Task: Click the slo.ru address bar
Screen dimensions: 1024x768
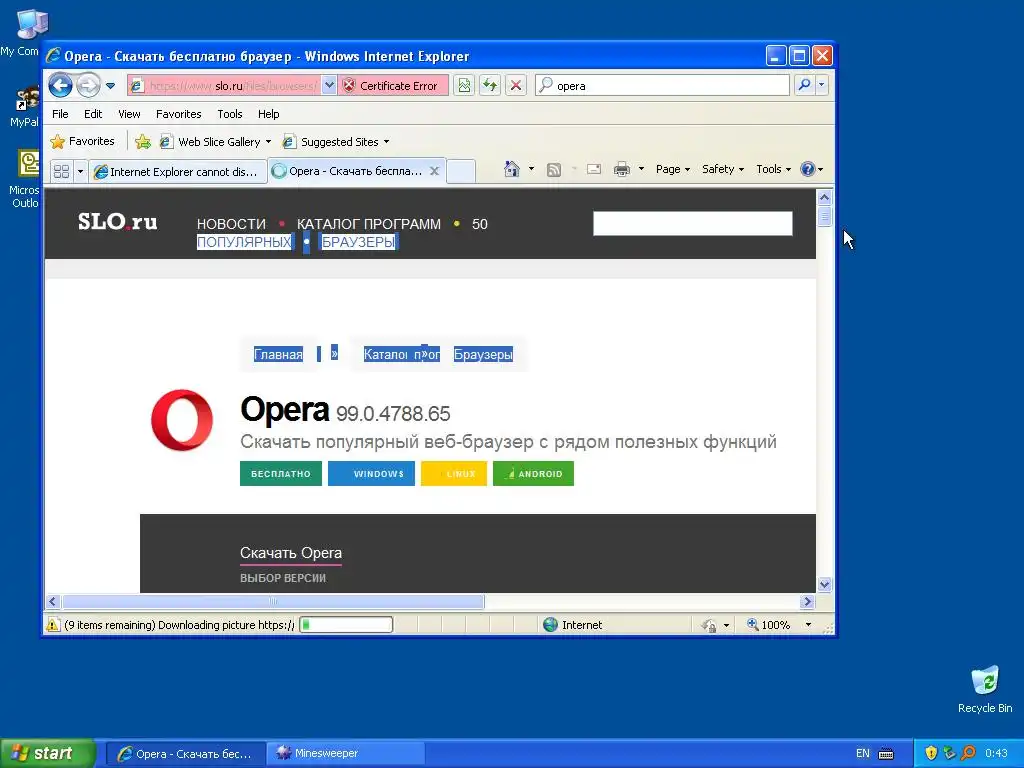Action: point(223,86)
